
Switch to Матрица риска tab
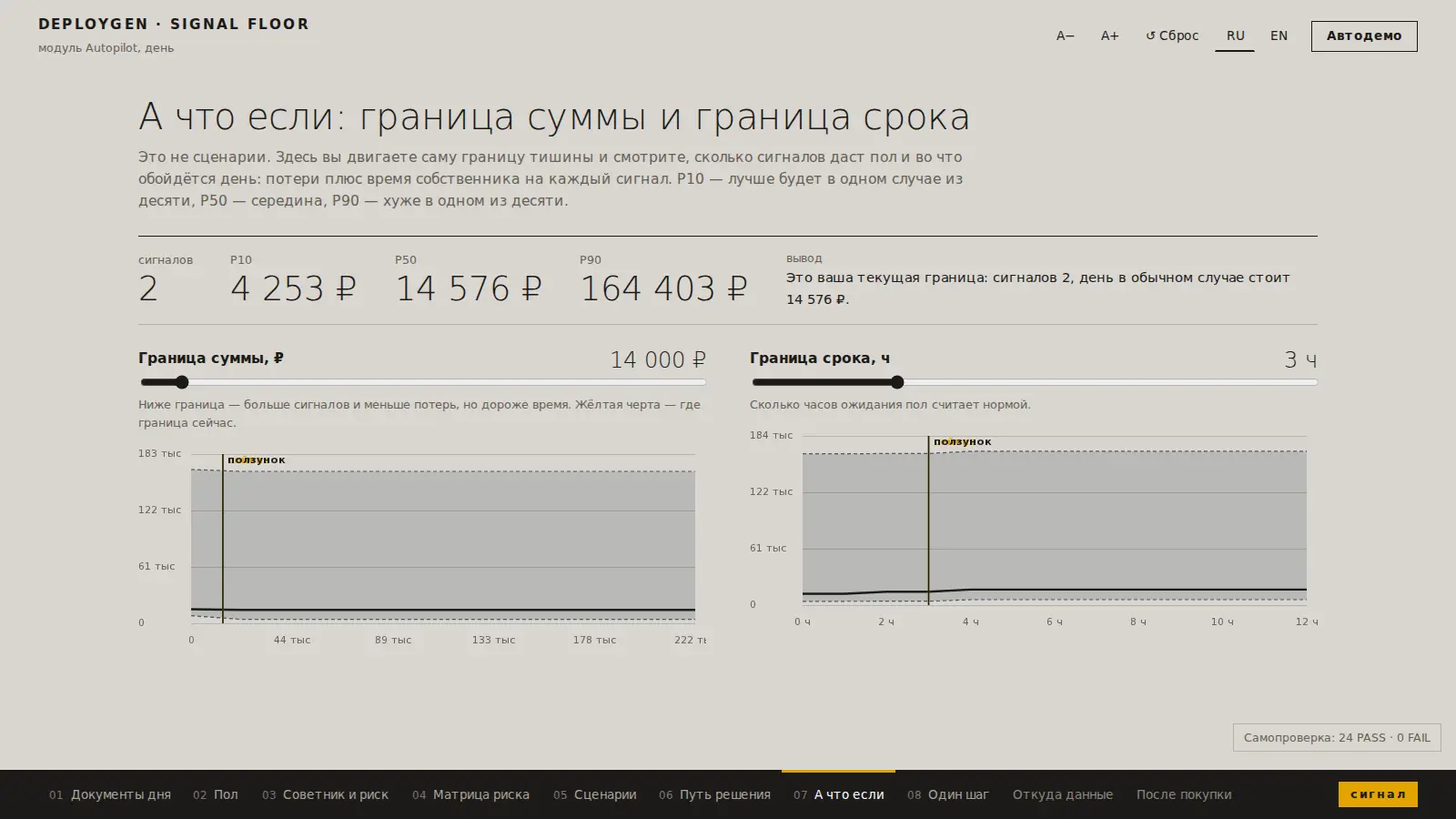click(x=470, y=794)
